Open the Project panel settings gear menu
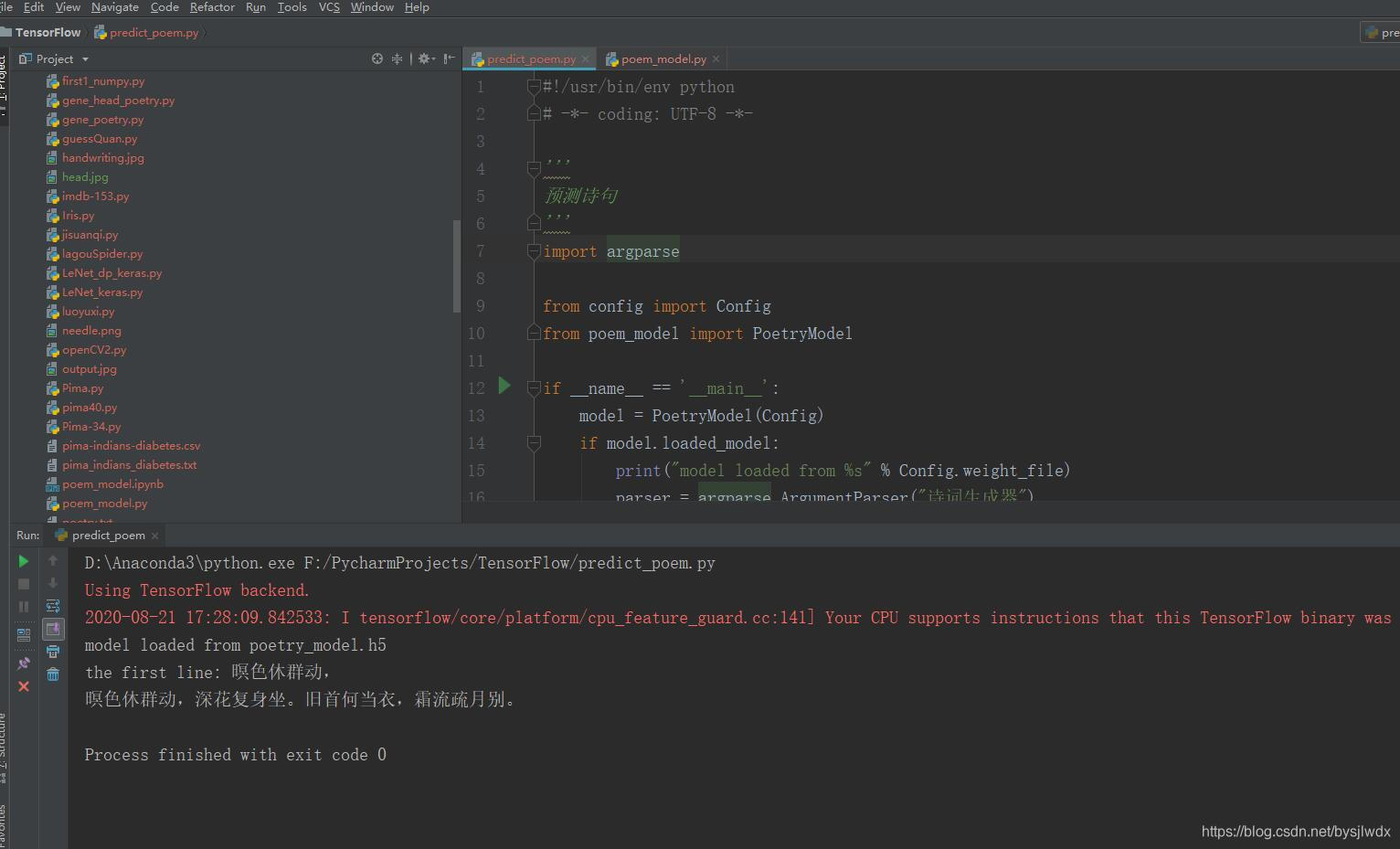Screen dimensions: 1400x849 (x=423, y=58)
